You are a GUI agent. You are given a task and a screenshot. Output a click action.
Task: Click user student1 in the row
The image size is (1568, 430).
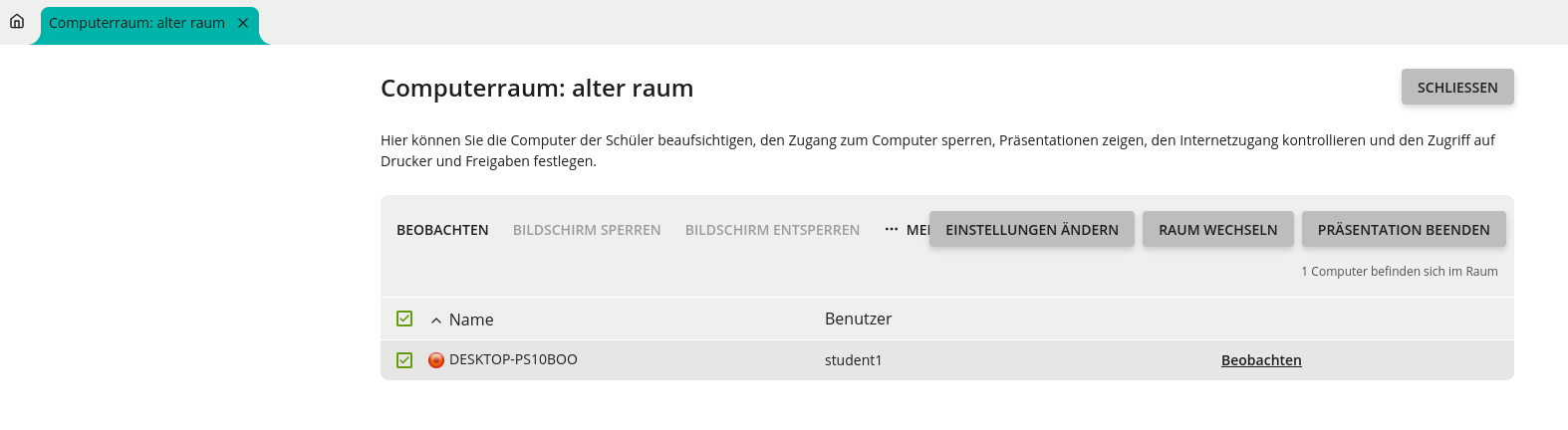pos(853,360)
